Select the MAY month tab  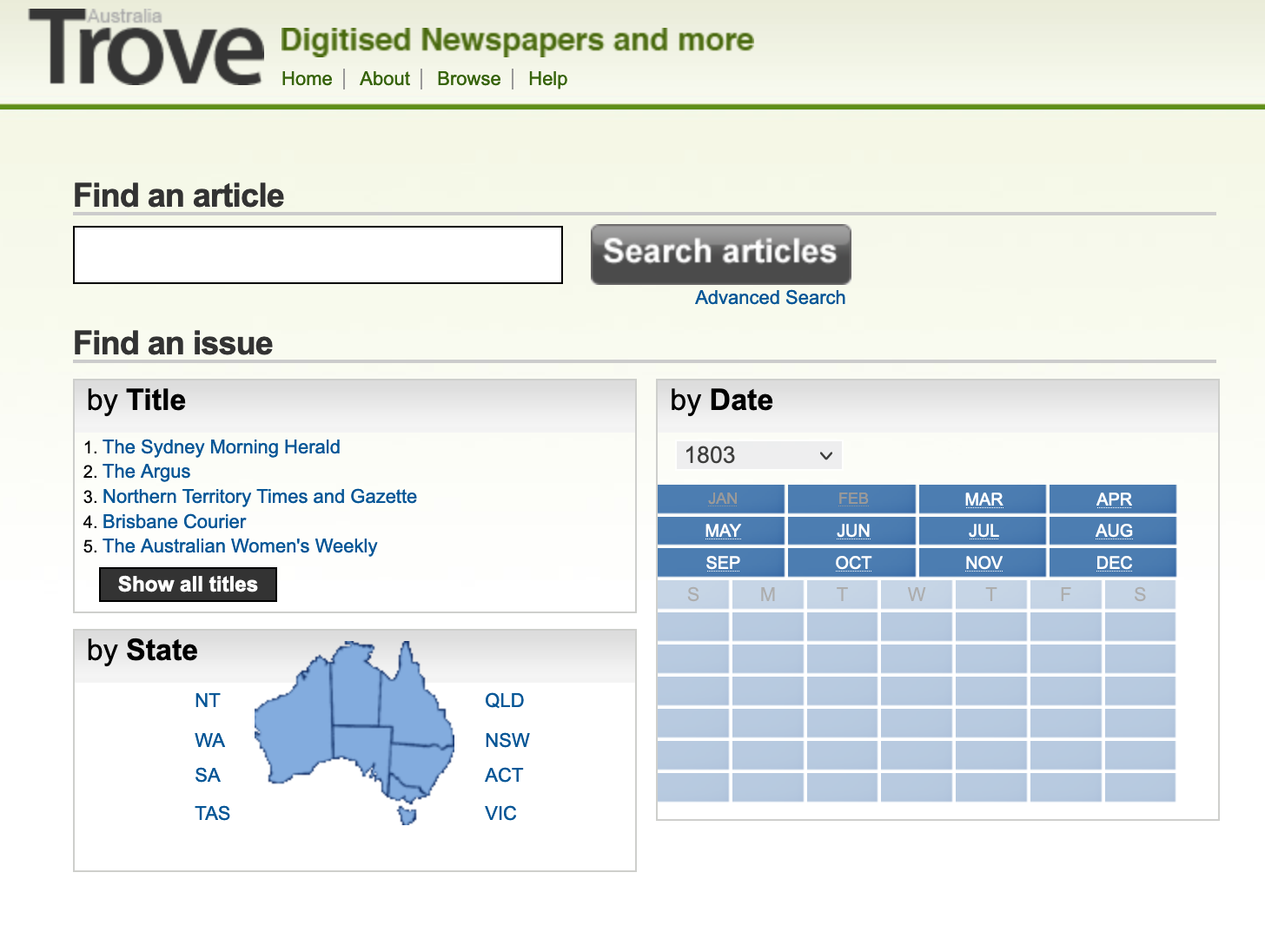(x=721, y=531)
